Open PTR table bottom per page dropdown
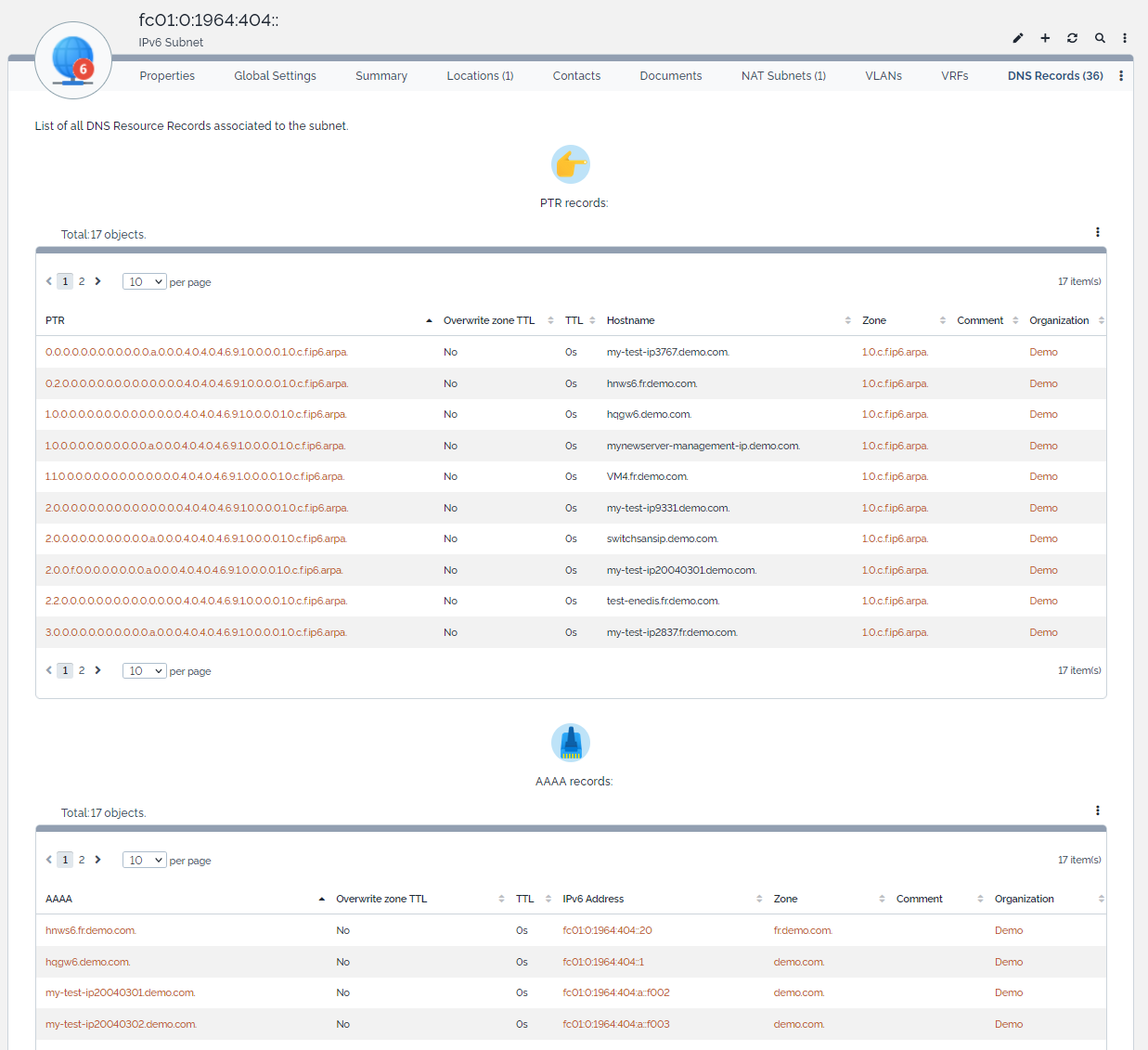This screenshot has width=1148, height=1050. (144, 671)
